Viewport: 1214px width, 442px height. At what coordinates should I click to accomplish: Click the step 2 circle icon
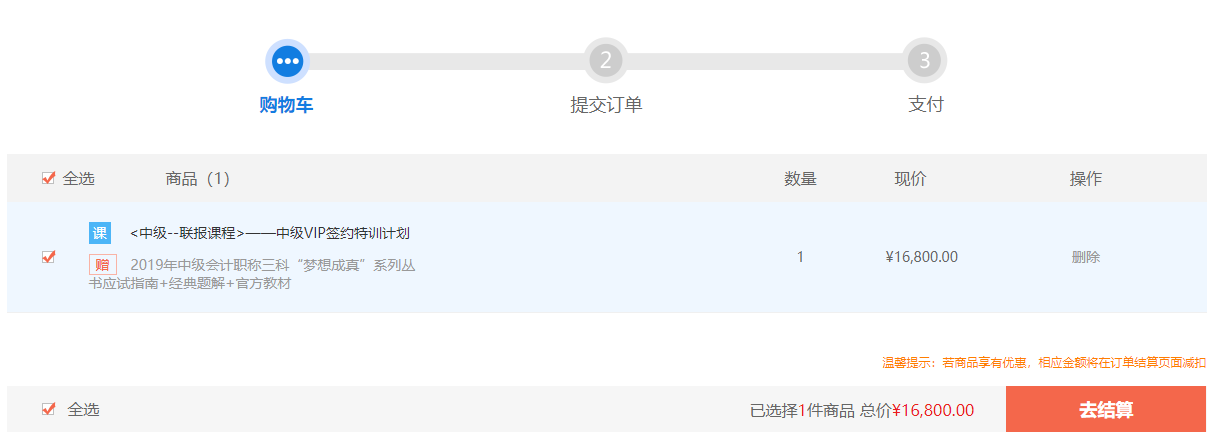click(x=606, y=61)
